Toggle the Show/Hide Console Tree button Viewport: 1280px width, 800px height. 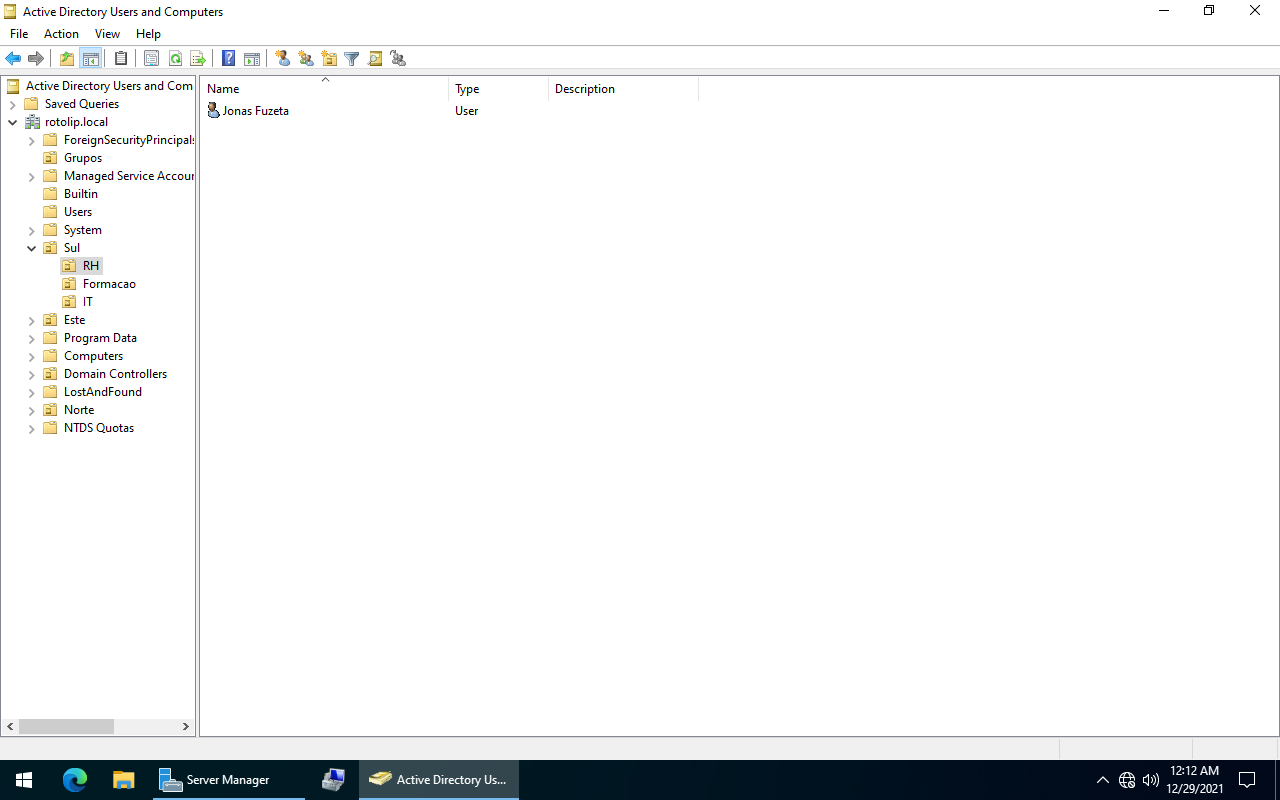[x=90, y=59]
